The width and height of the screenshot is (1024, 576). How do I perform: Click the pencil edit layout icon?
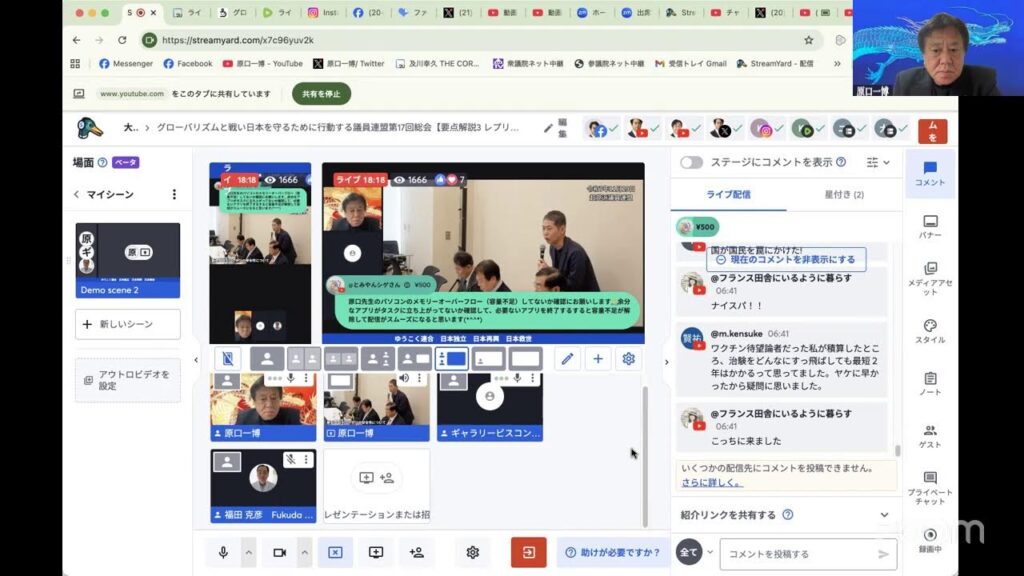[x=567, y=359]
